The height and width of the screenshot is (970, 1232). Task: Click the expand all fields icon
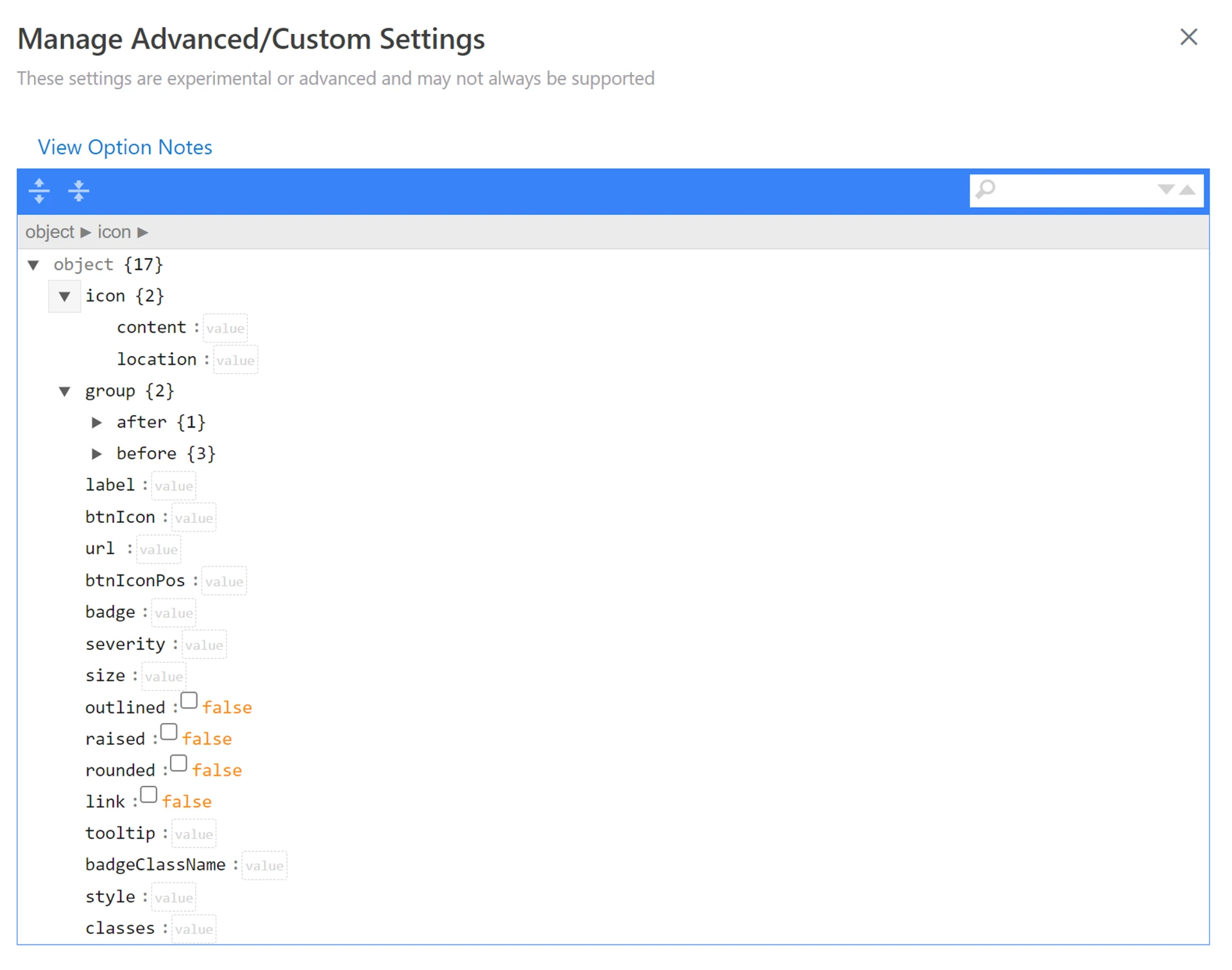tap(39, 191)
